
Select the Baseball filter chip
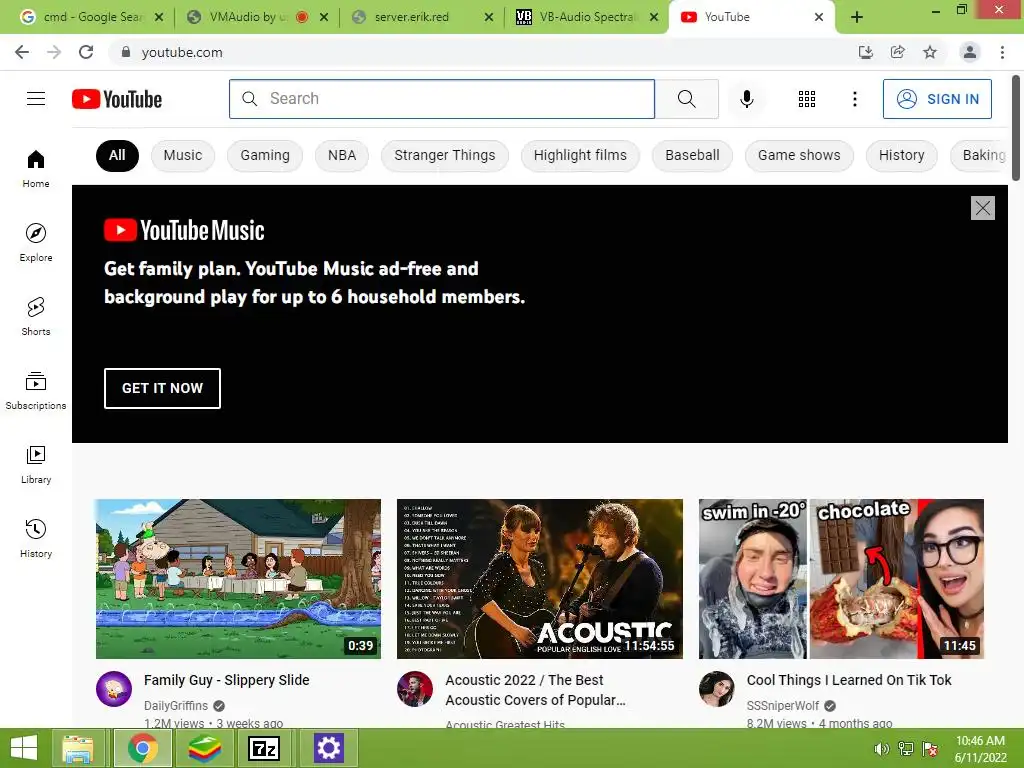click(692, 155)
